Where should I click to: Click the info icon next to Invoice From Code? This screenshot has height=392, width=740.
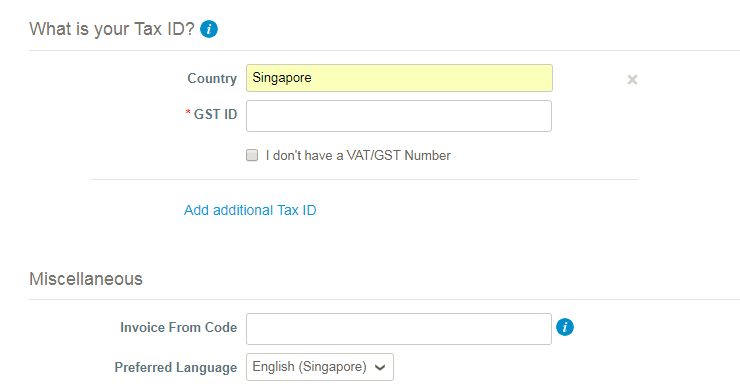point(564,327)
